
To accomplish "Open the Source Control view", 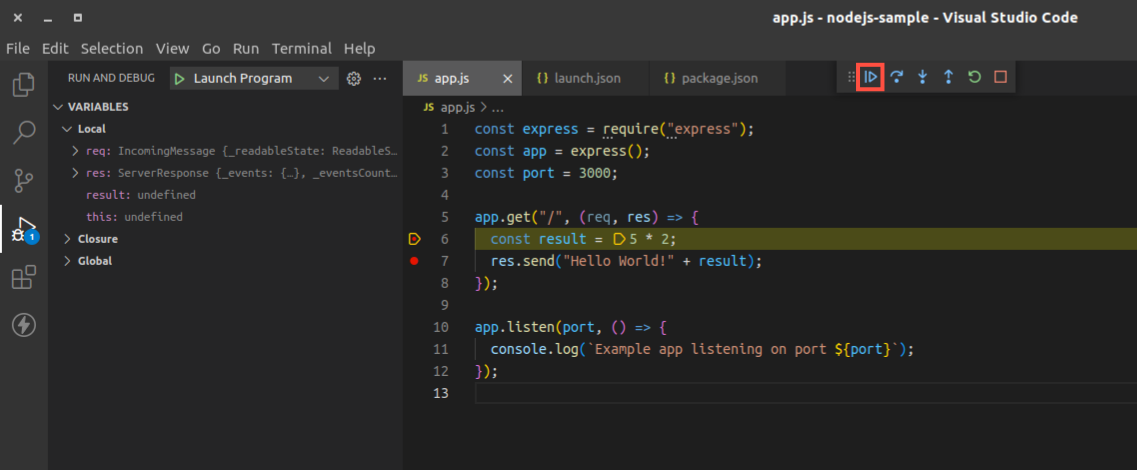I will point(24,180).
